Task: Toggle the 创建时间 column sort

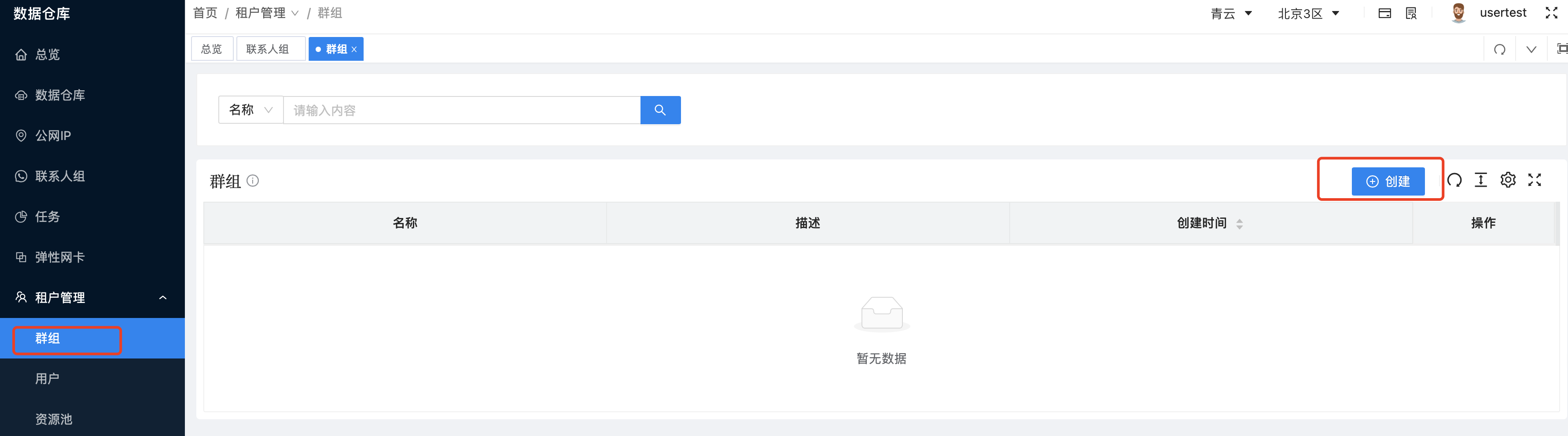Action: pyautogui.click(x=1240, y=223)
